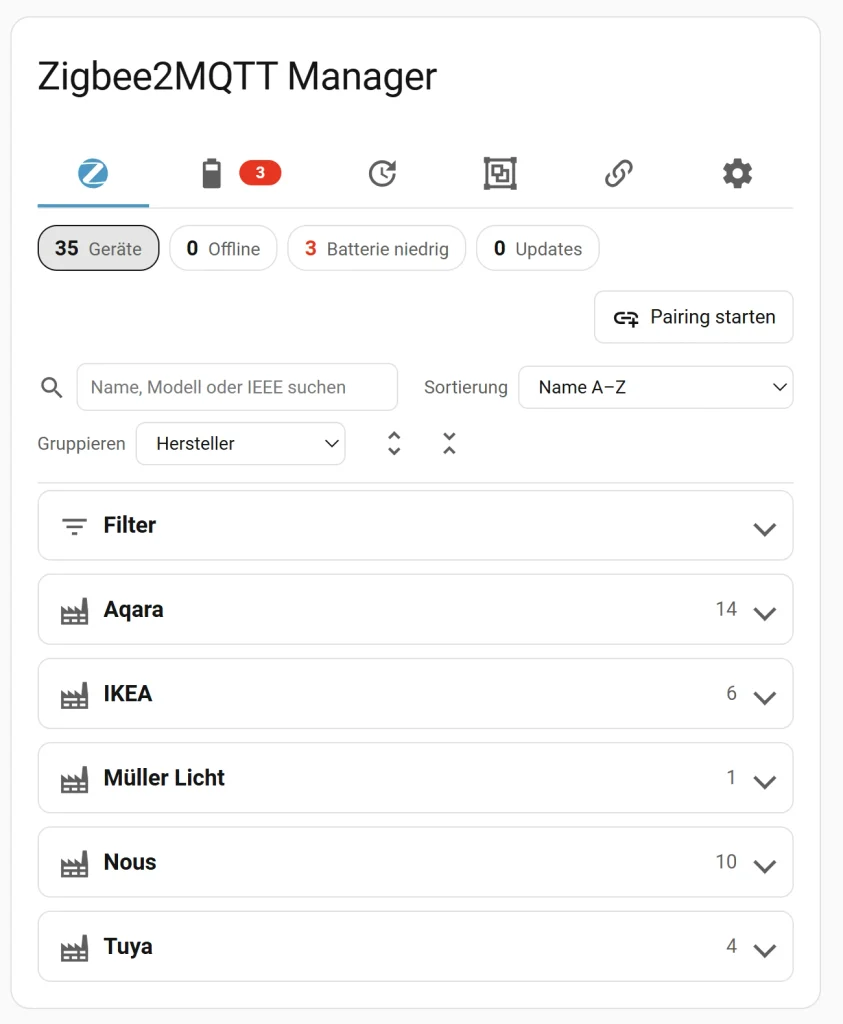Click the factory icon beside Nous
The width and height of the screenshot is (843, 1024).
pos(74,864)
